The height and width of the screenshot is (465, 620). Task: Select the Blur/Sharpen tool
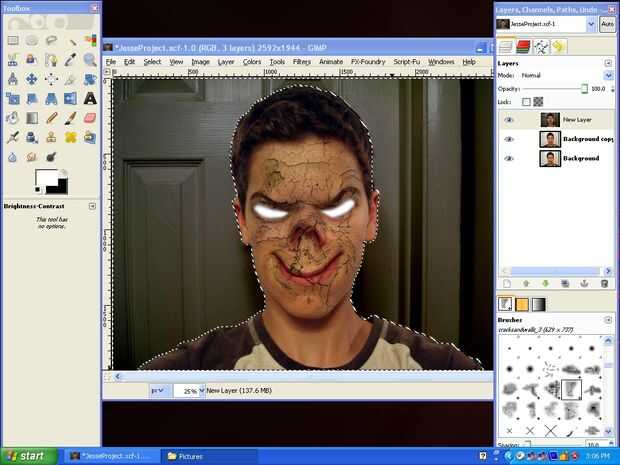tap(13, 157)
